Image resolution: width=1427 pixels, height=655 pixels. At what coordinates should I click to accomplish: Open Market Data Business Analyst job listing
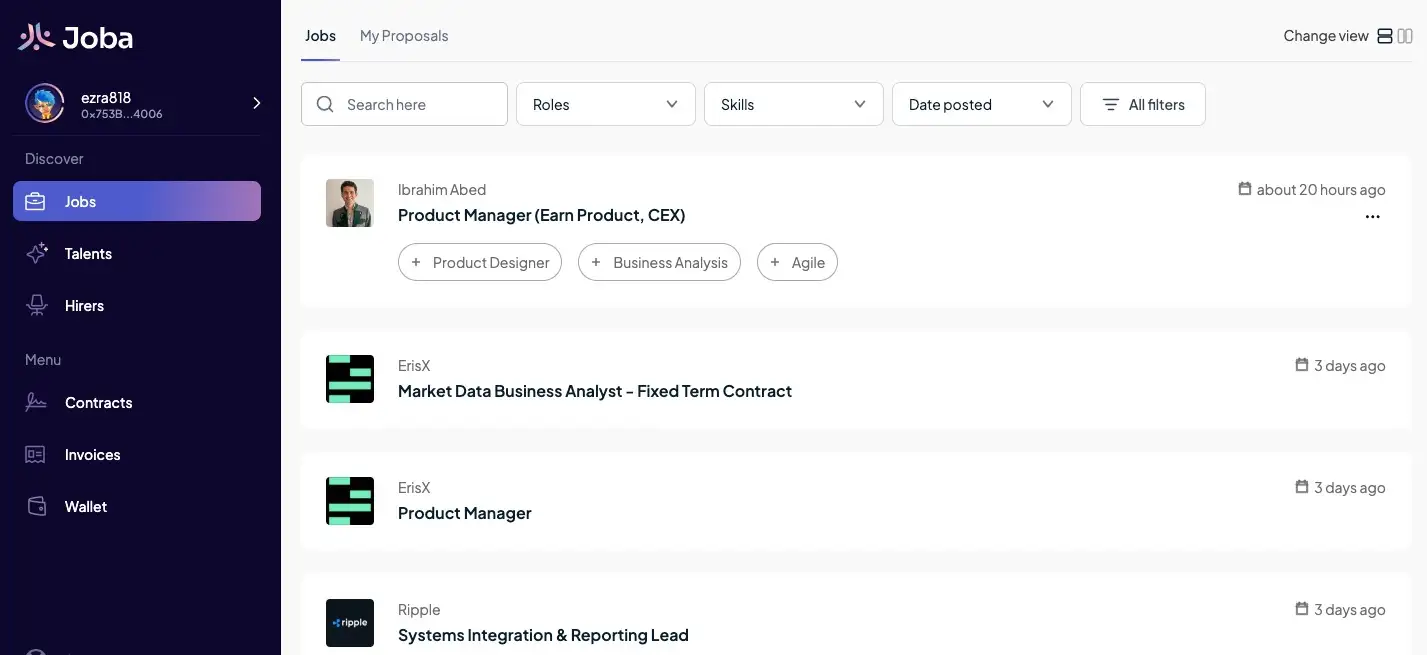[x=594, y=391]
